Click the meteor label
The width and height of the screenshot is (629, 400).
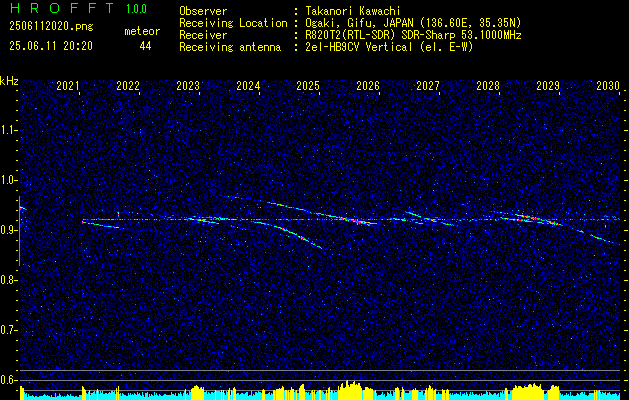click(x=142, y=31)
